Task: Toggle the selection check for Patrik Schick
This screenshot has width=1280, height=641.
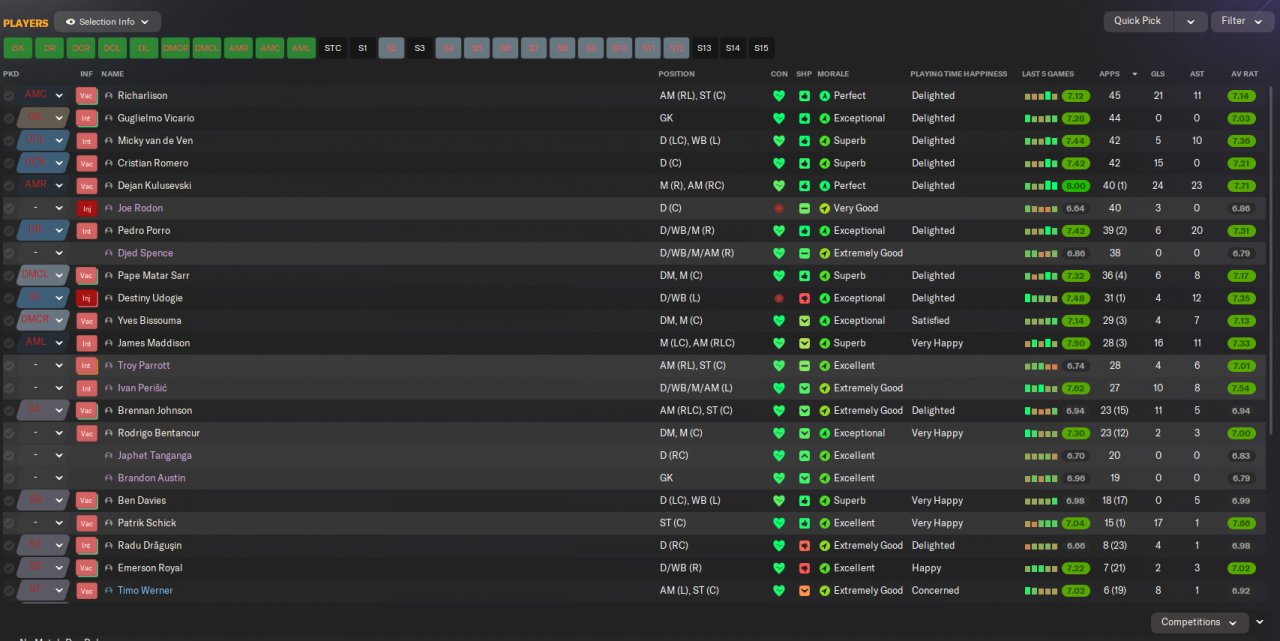Action: point(9,523)
